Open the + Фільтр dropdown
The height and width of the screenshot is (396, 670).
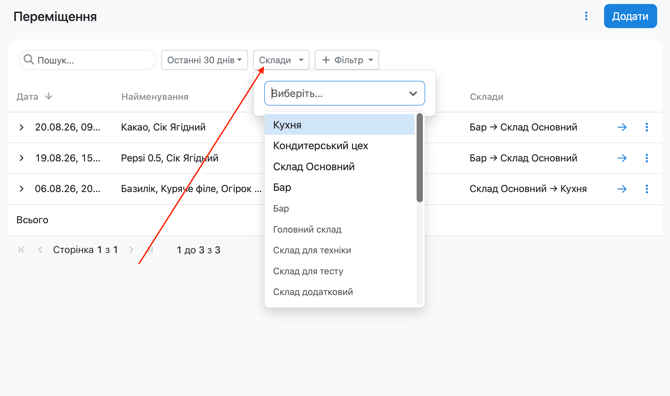click(x=347, y=60)
